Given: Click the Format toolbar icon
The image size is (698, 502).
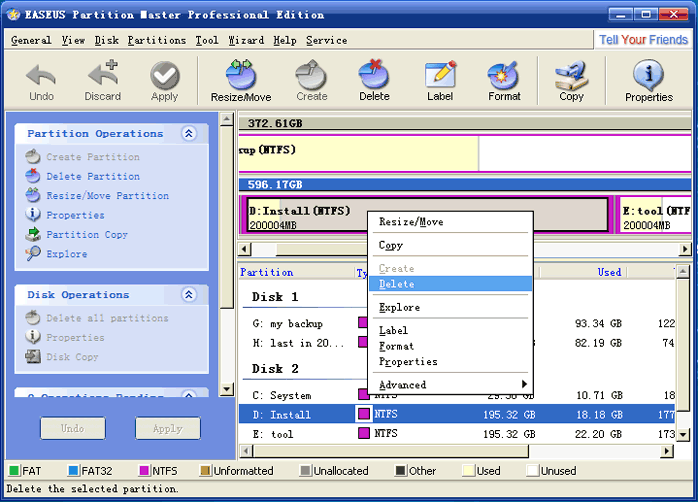Looking at the screenshot, I should [504, 81].
